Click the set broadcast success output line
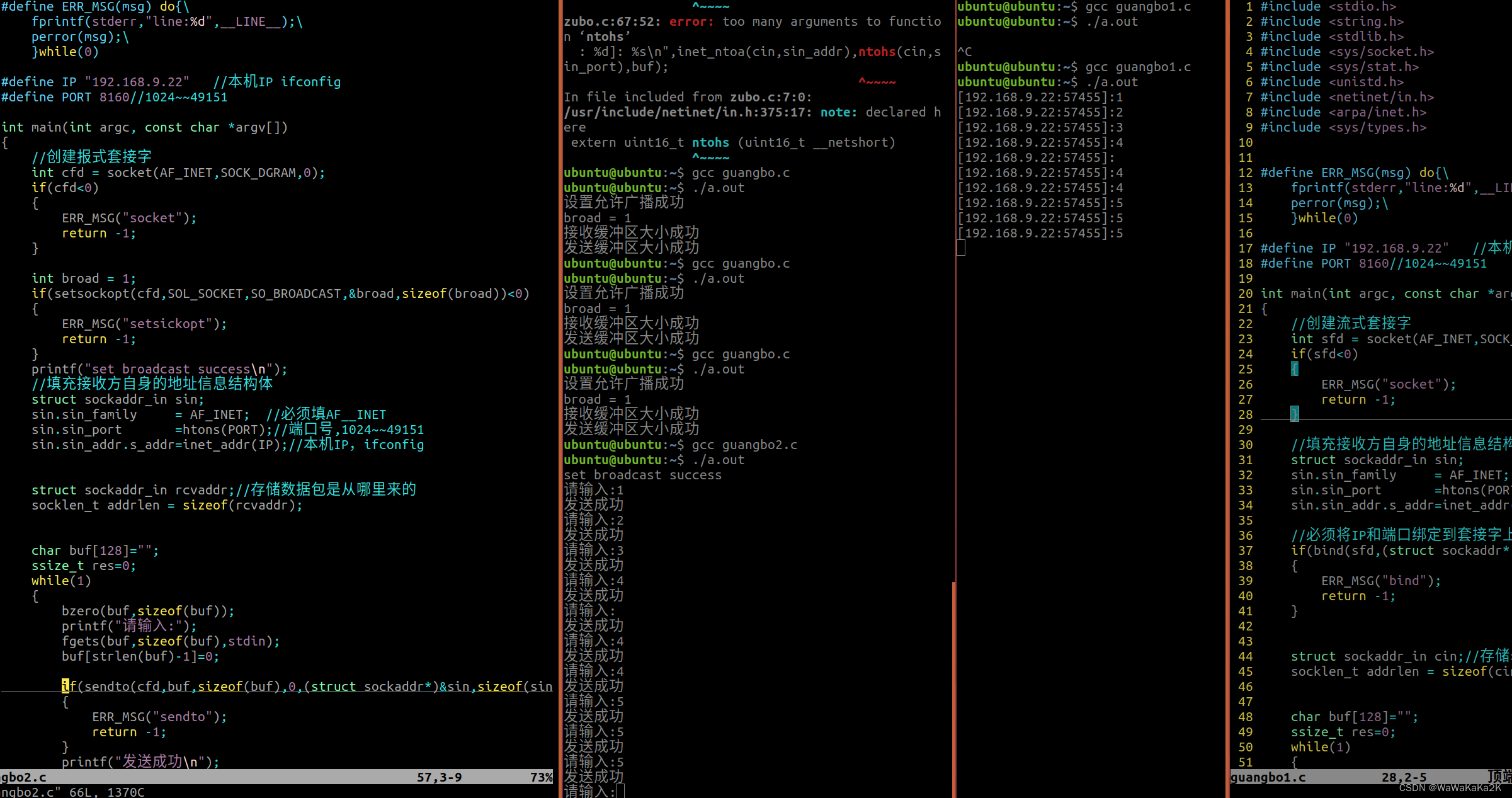Screen dimensions: 1512x798 [x=642, y=475]
